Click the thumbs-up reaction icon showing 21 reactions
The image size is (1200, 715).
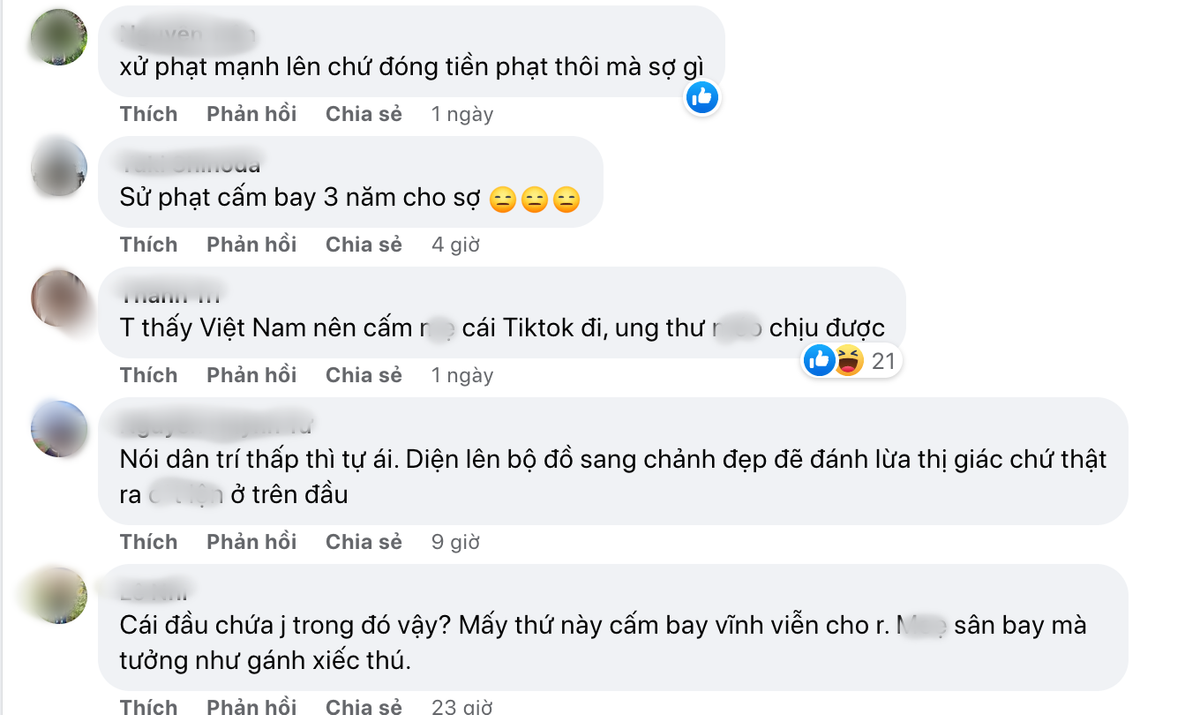818,360
